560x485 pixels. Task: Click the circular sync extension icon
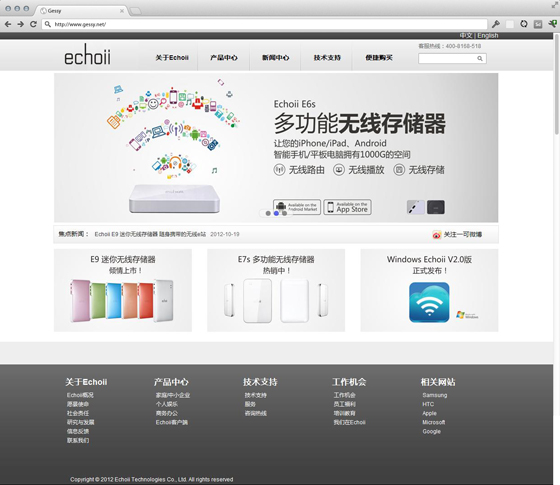[x=524, y=24]
